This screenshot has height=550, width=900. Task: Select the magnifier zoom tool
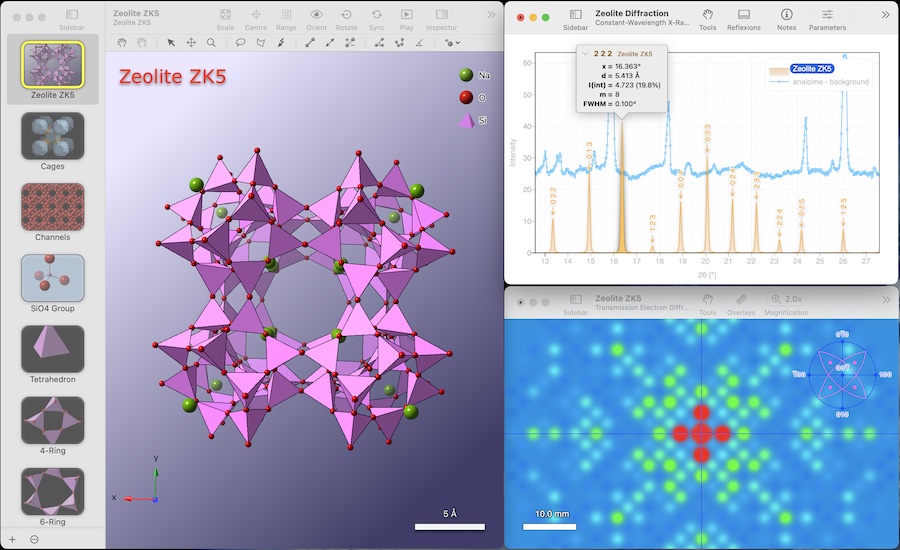click(x=211, y=42)
